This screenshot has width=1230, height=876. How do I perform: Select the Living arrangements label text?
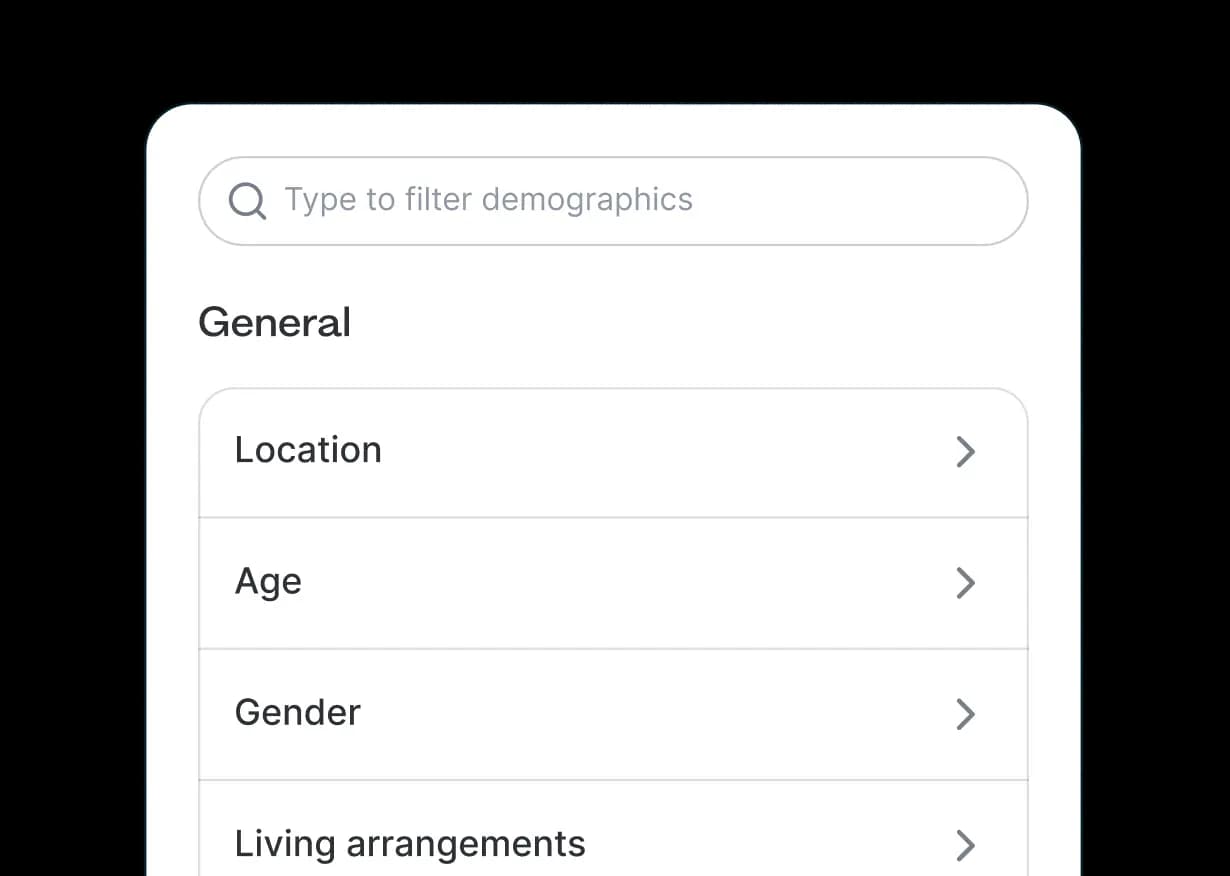[x=409, y=844]
